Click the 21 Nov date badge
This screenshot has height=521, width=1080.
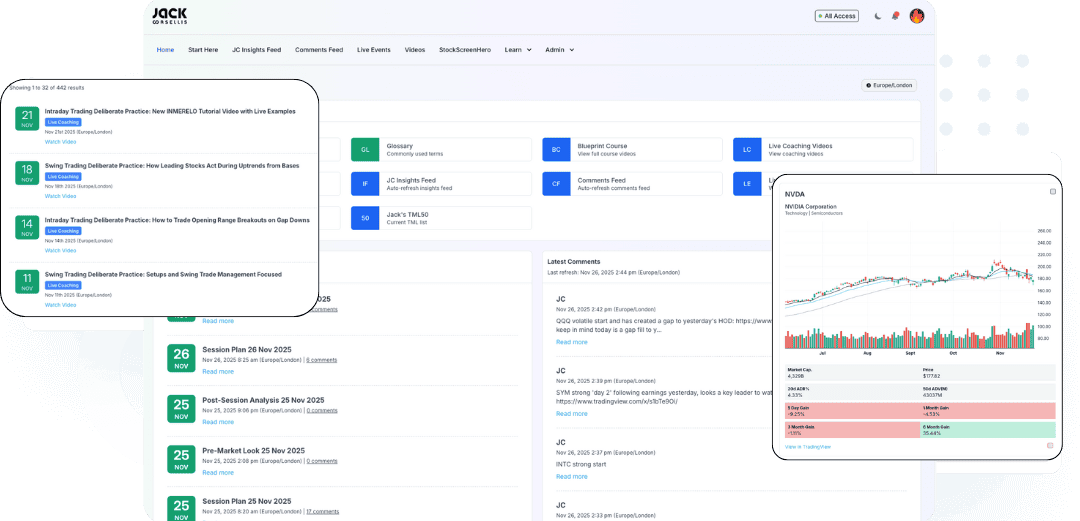click(28, 118)
